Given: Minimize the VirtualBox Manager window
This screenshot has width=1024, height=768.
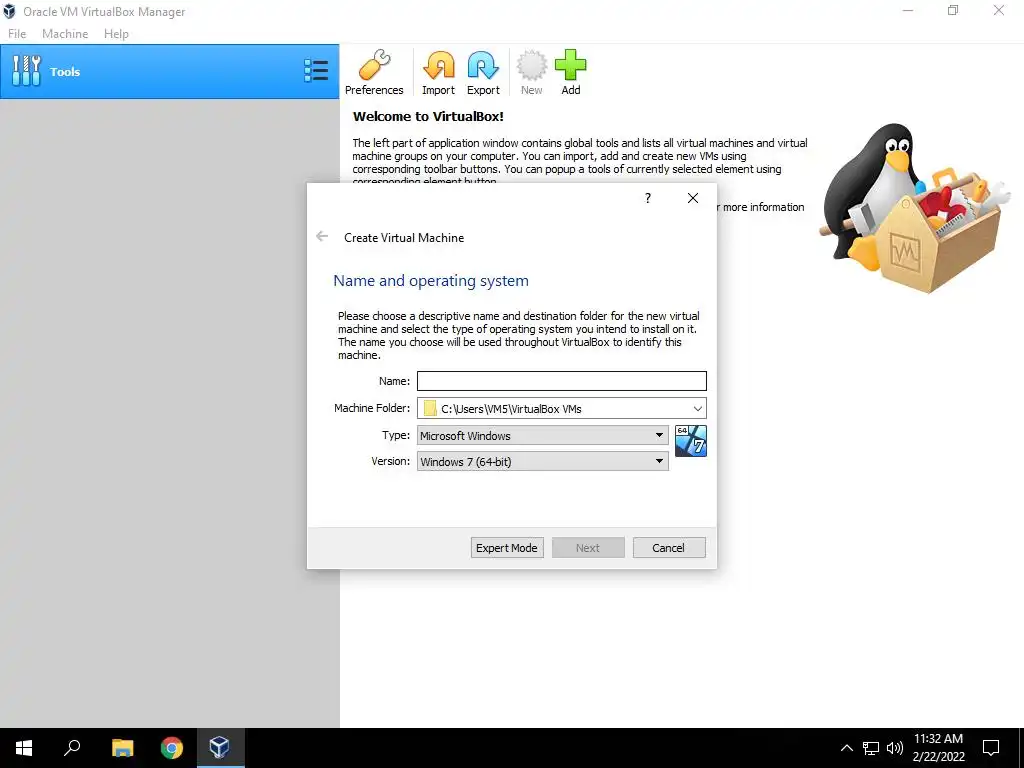Looking at the screenshot, I should [908, 10].
